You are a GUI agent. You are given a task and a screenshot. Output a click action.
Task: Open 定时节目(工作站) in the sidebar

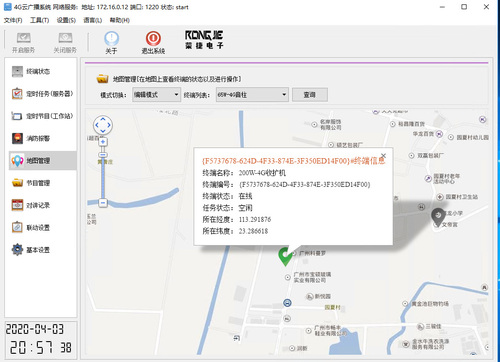[x=42, y=116]
